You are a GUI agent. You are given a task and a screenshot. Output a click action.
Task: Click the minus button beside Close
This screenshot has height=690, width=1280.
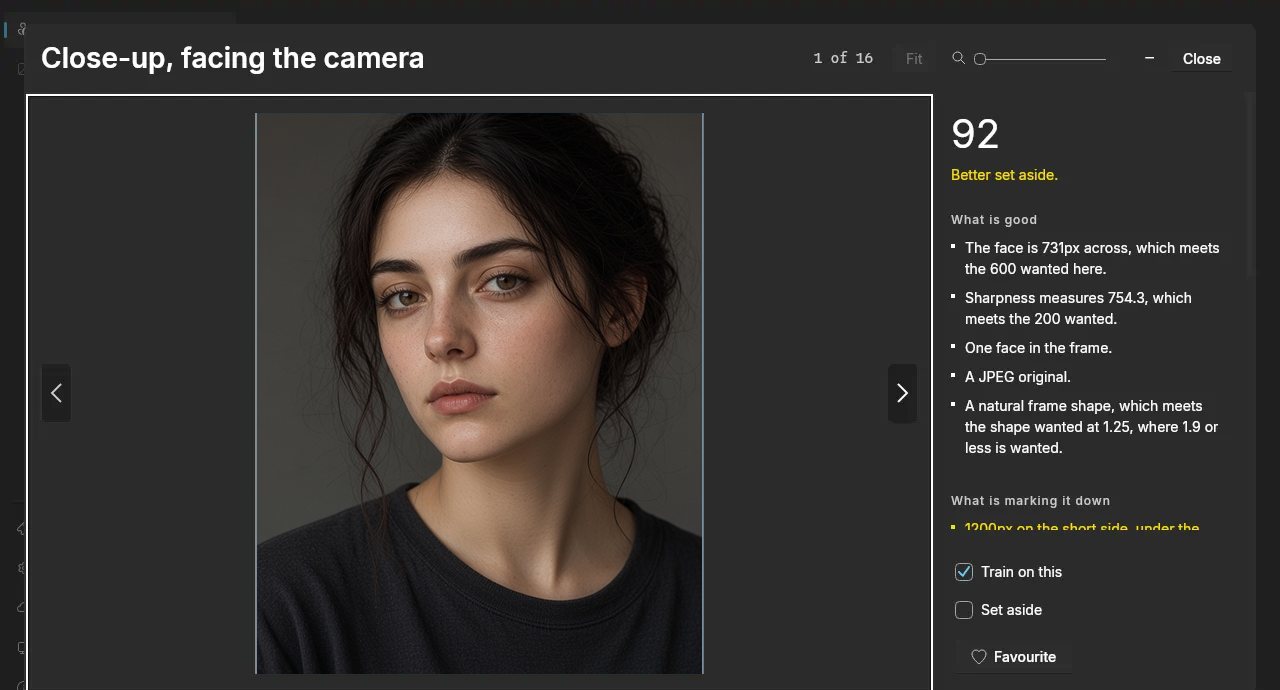click(x=1149, y=59)
